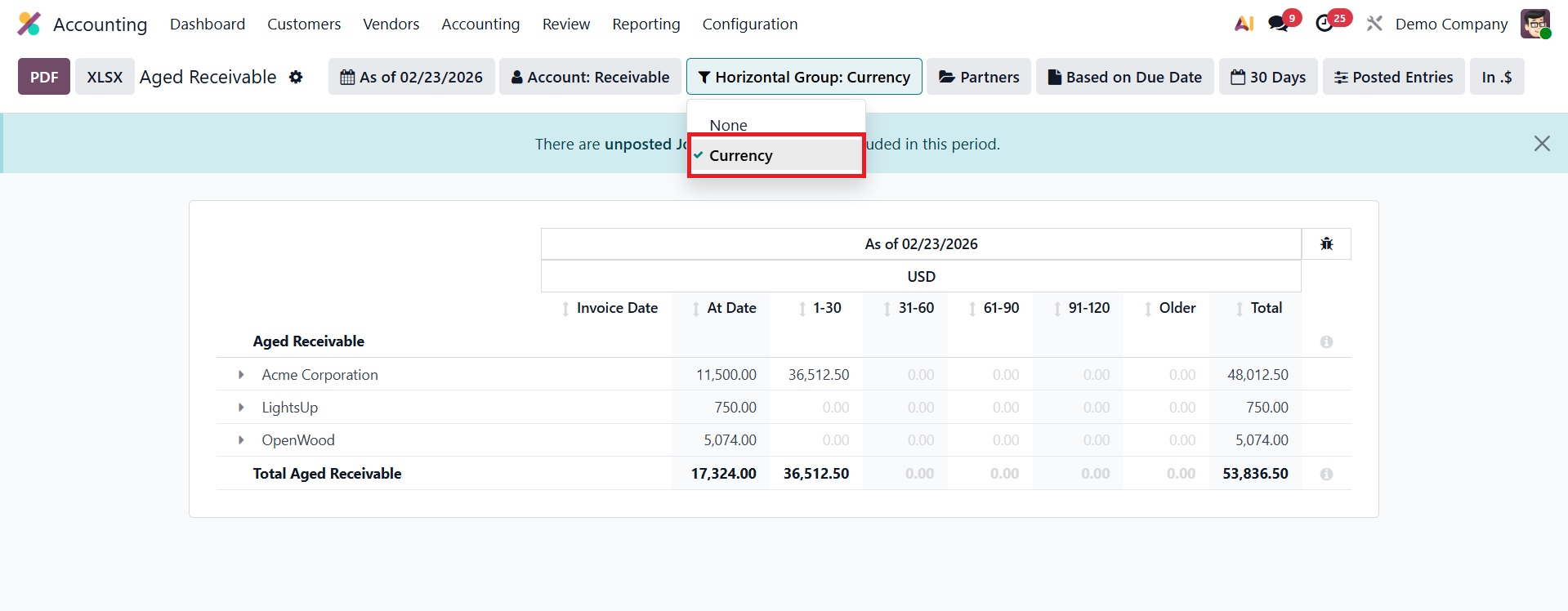1568x611 pixels.
Task: Sort by 31-60 column arrow
Action: 887,309
